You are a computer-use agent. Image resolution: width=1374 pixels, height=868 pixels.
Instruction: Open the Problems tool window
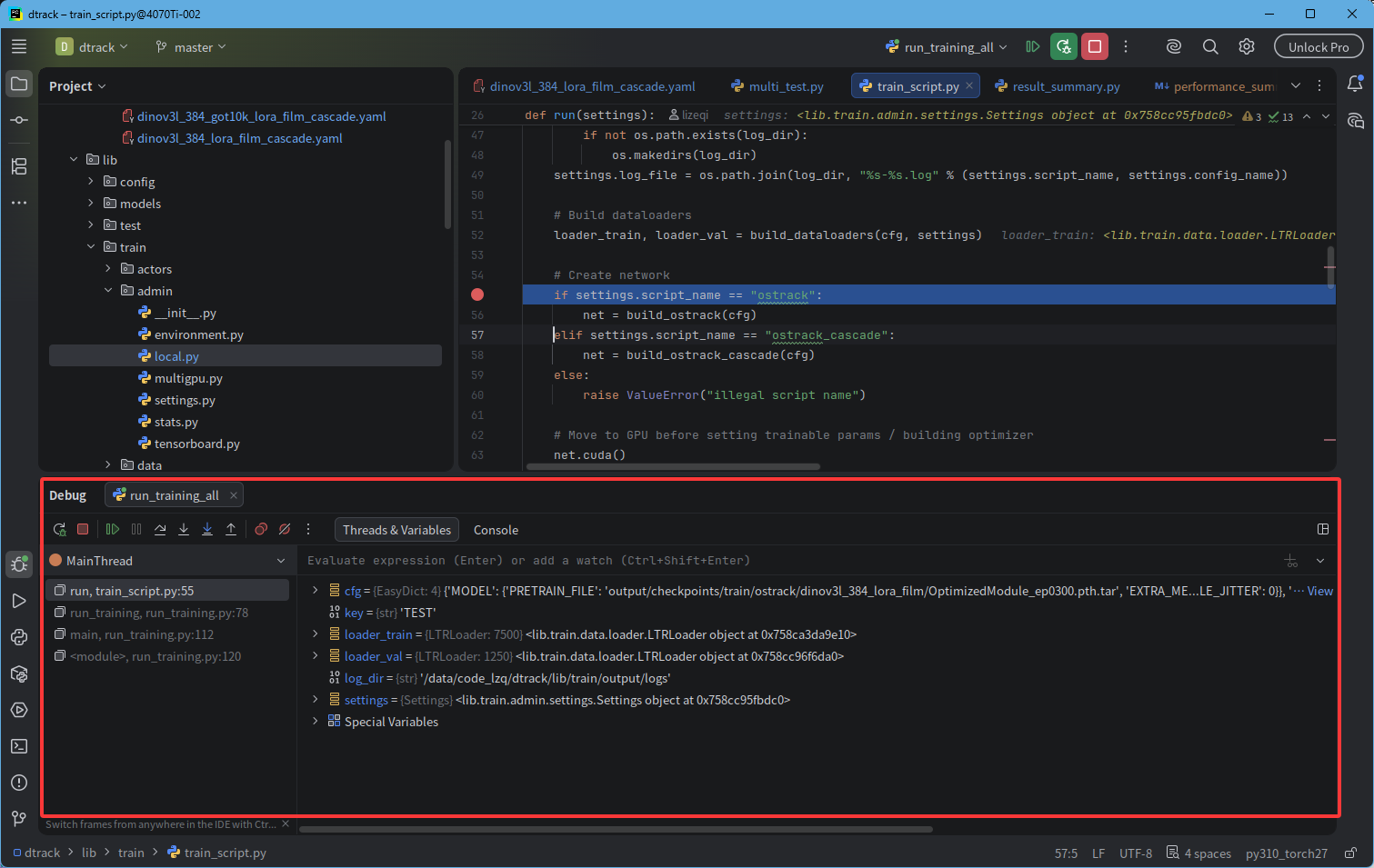pyautogui.click(x=19, y=783)
